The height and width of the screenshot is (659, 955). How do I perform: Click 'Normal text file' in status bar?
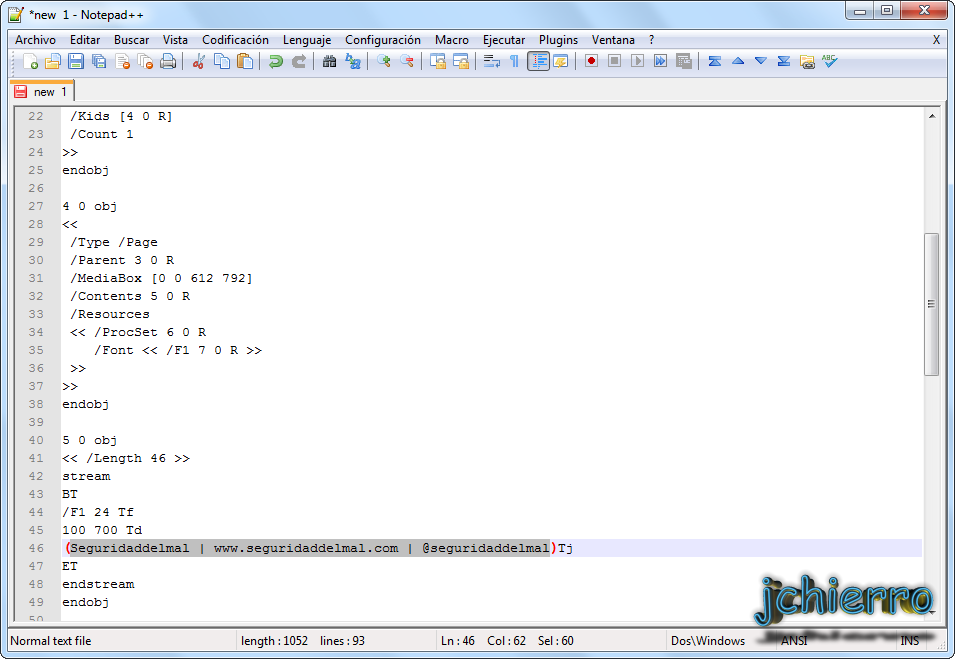(x=51, y=641)
